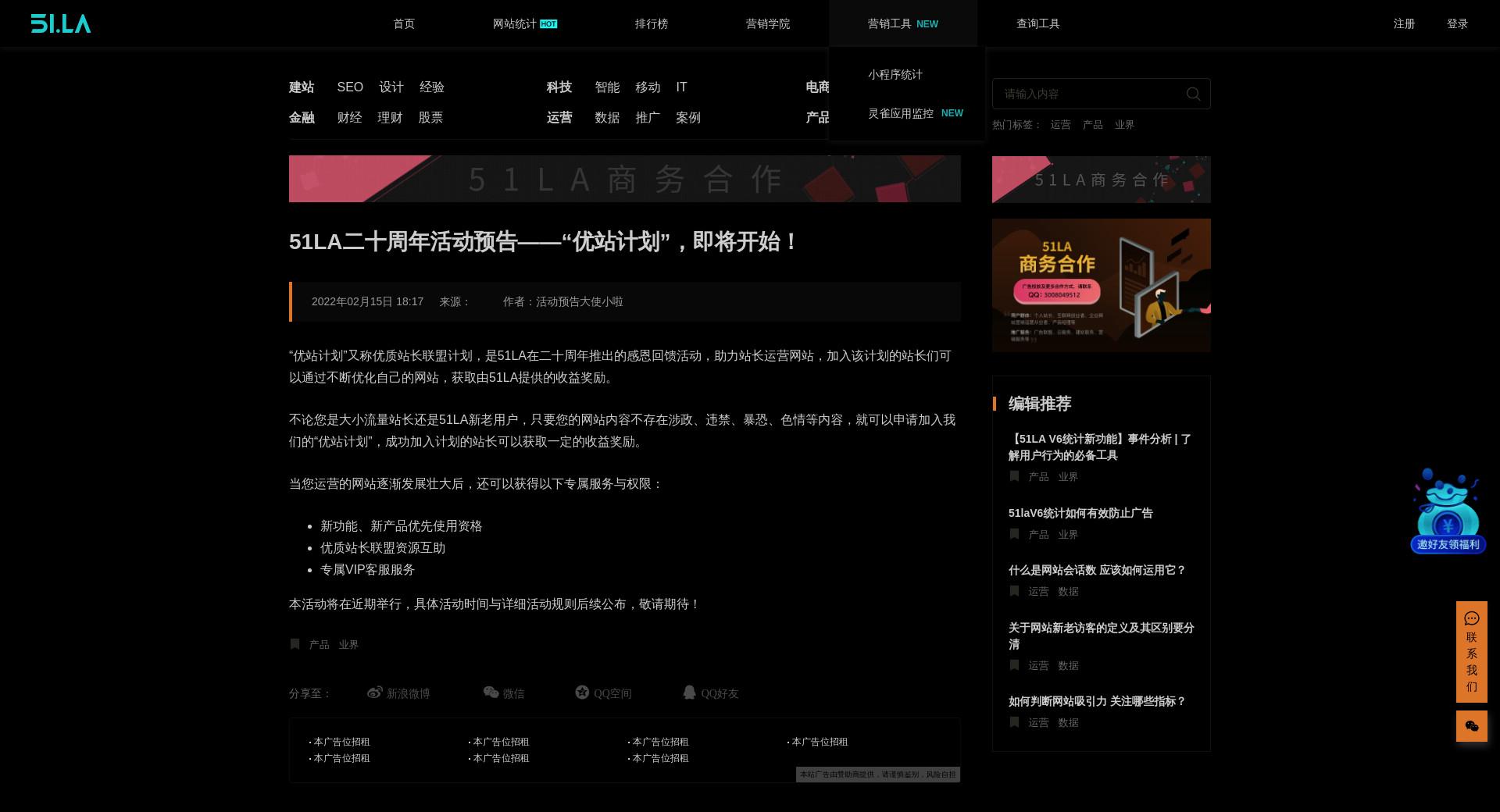Viewport: 1500px width, 812px height.
Task: Open 设计 subcategory
Action: click(391, 87)
